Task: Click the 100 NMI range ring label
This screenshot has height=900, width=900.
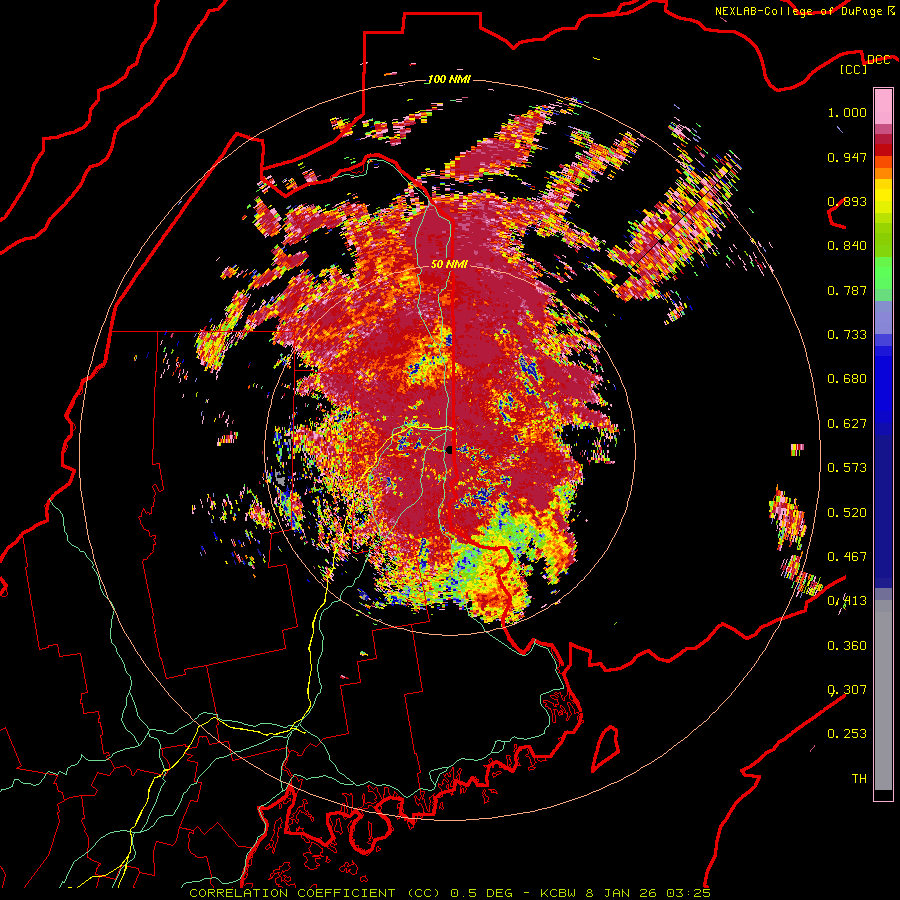Action: click(x=449, y=79)
